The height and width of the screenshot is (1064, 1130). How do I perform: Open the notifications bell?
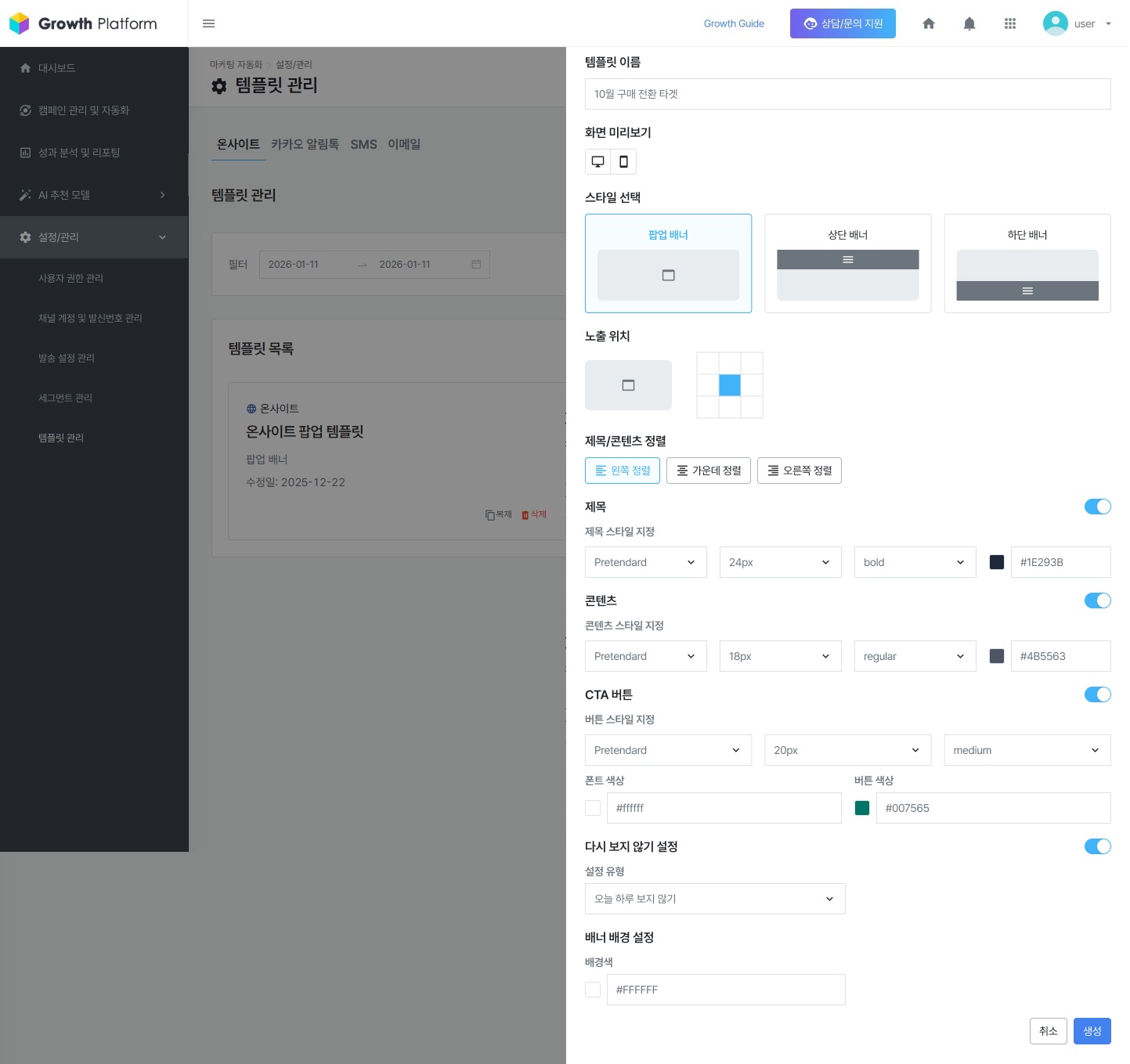click(969, 23)
